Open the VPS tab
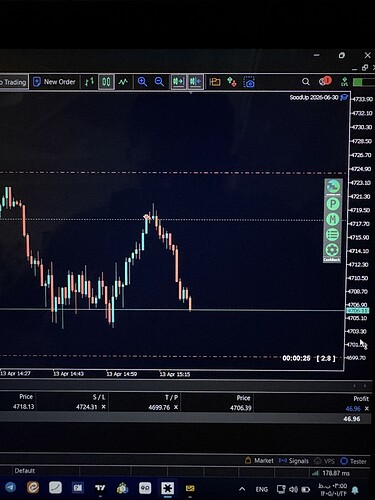Viewport: 375px width, 500px height. [x=324, y=461]
